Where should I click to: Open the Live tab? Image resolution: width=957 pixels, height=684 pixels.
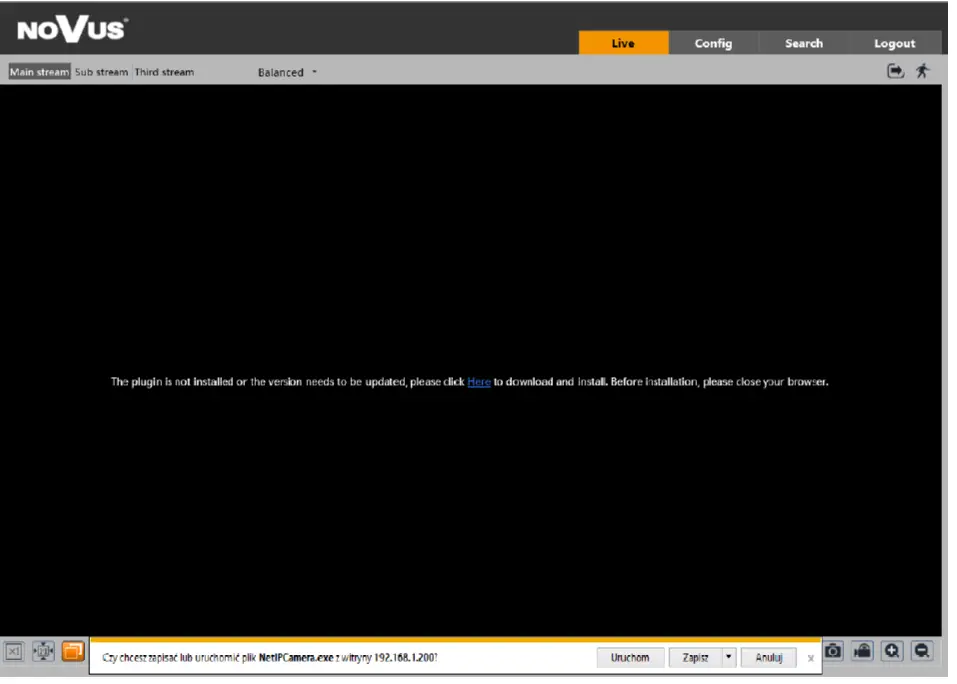(x=623, y=43)
